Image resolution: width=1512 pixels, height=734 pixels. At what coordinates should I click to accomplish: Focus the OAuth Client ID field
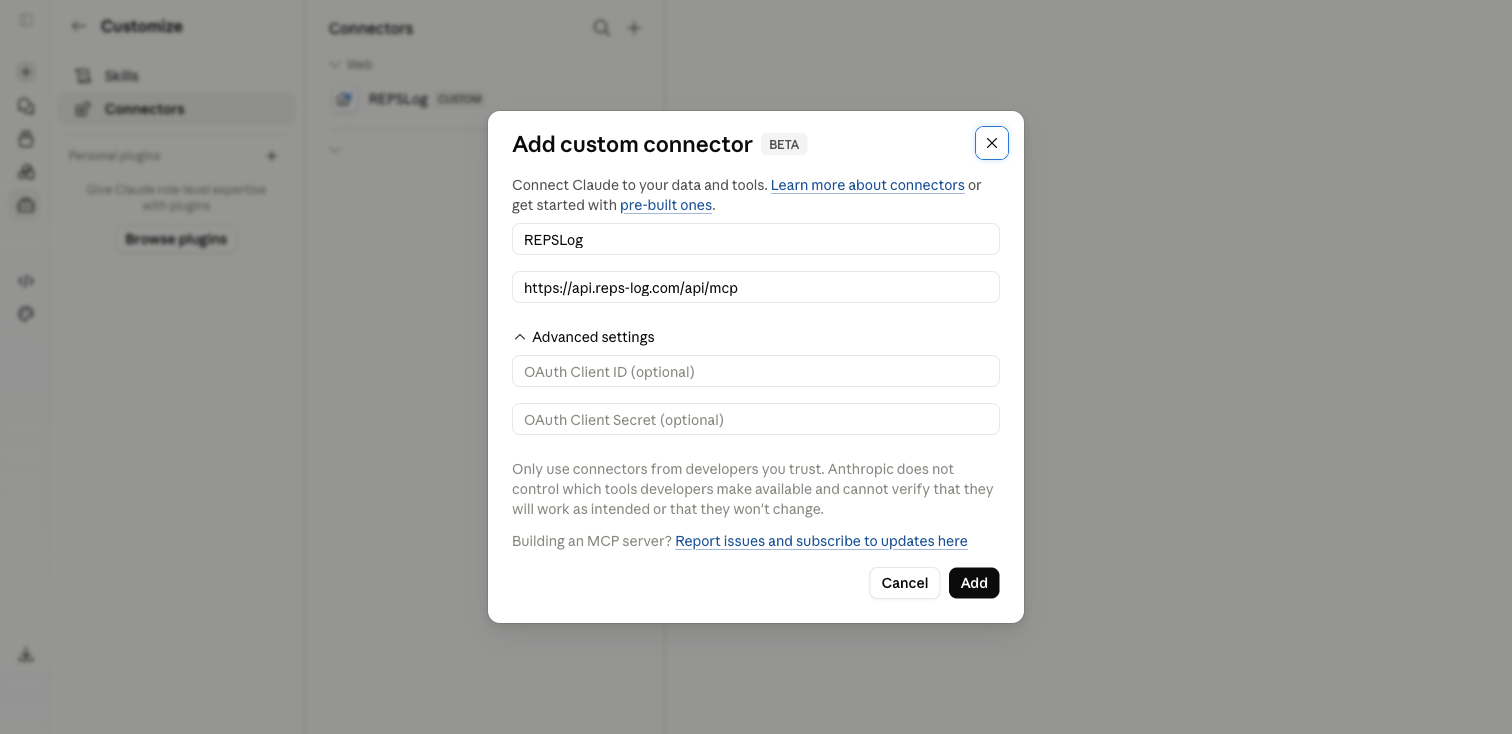[x=755, y=371]
